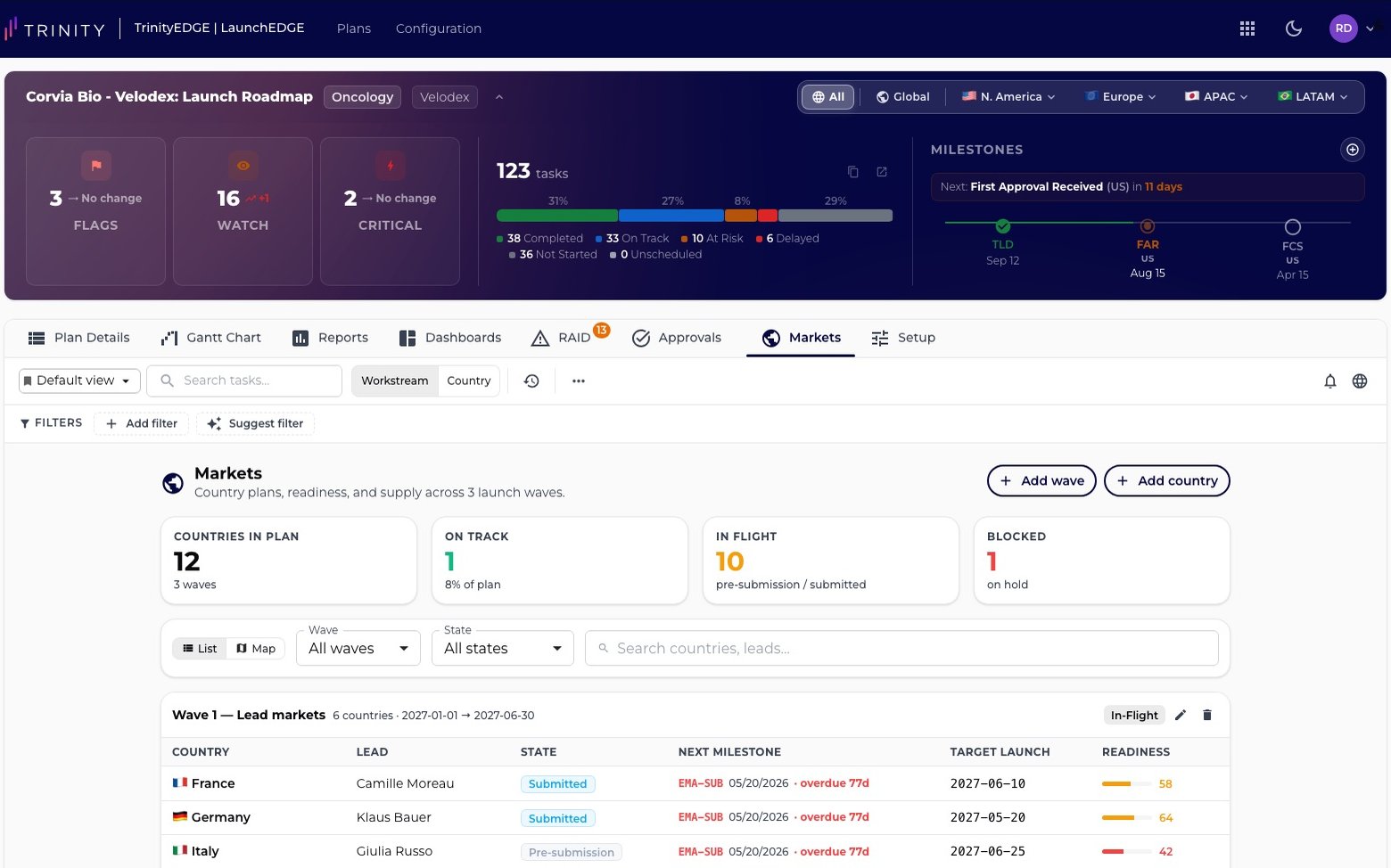
Task: Open the RAID tab
Action: [561, 338]
